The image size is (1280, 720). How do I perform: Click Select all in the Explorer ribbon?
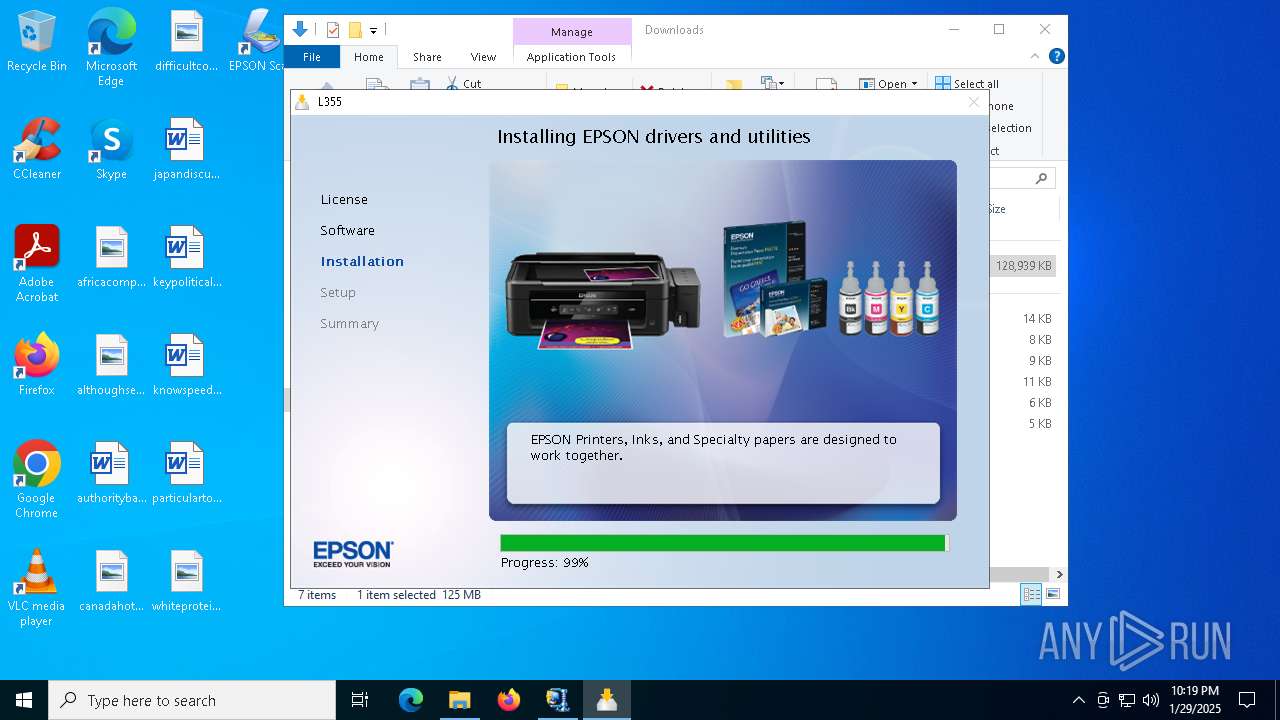click(967, 84)
